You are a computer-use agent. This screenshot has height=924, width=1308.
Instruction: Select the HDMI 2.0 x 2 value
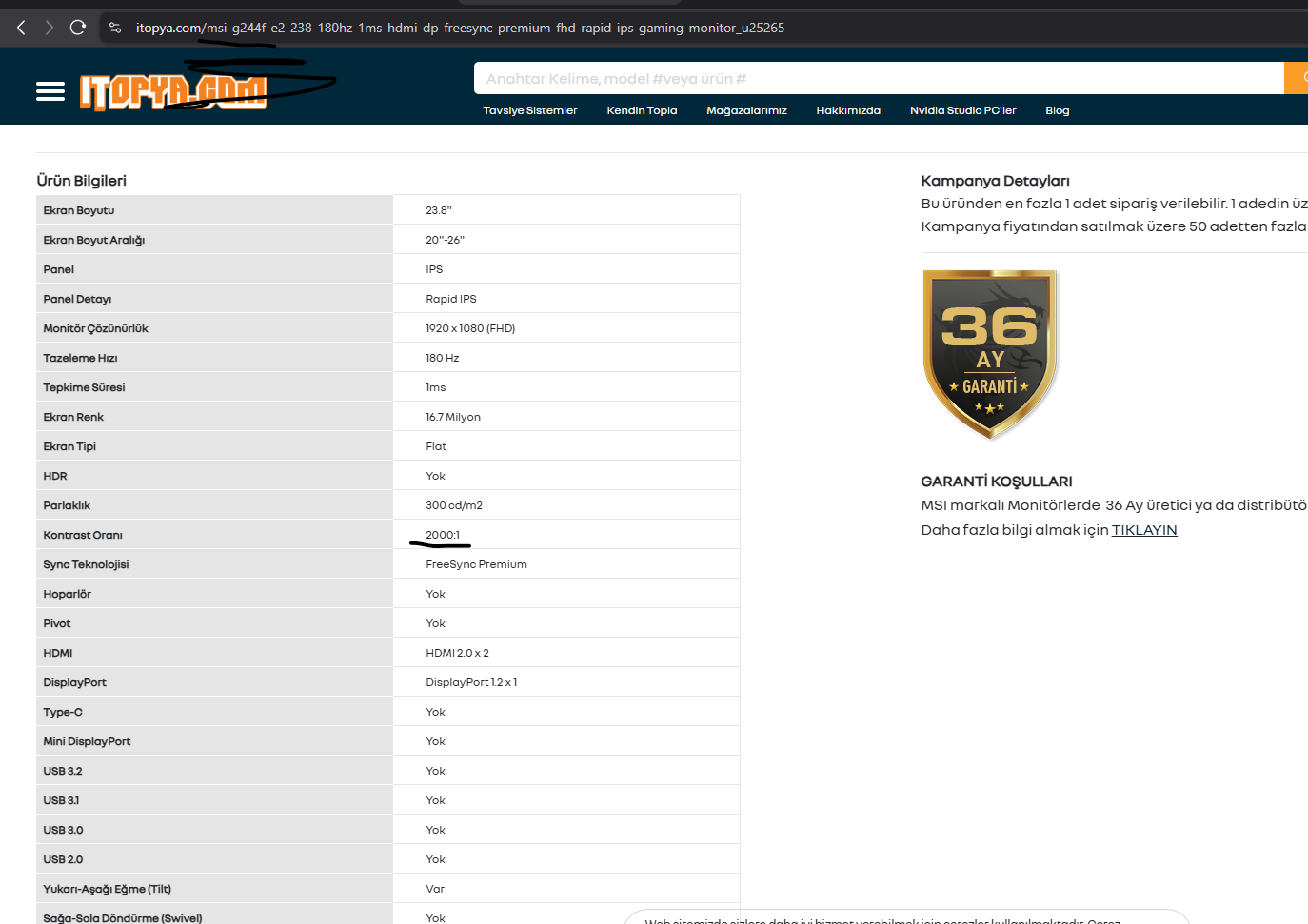[x=457, y=653]
